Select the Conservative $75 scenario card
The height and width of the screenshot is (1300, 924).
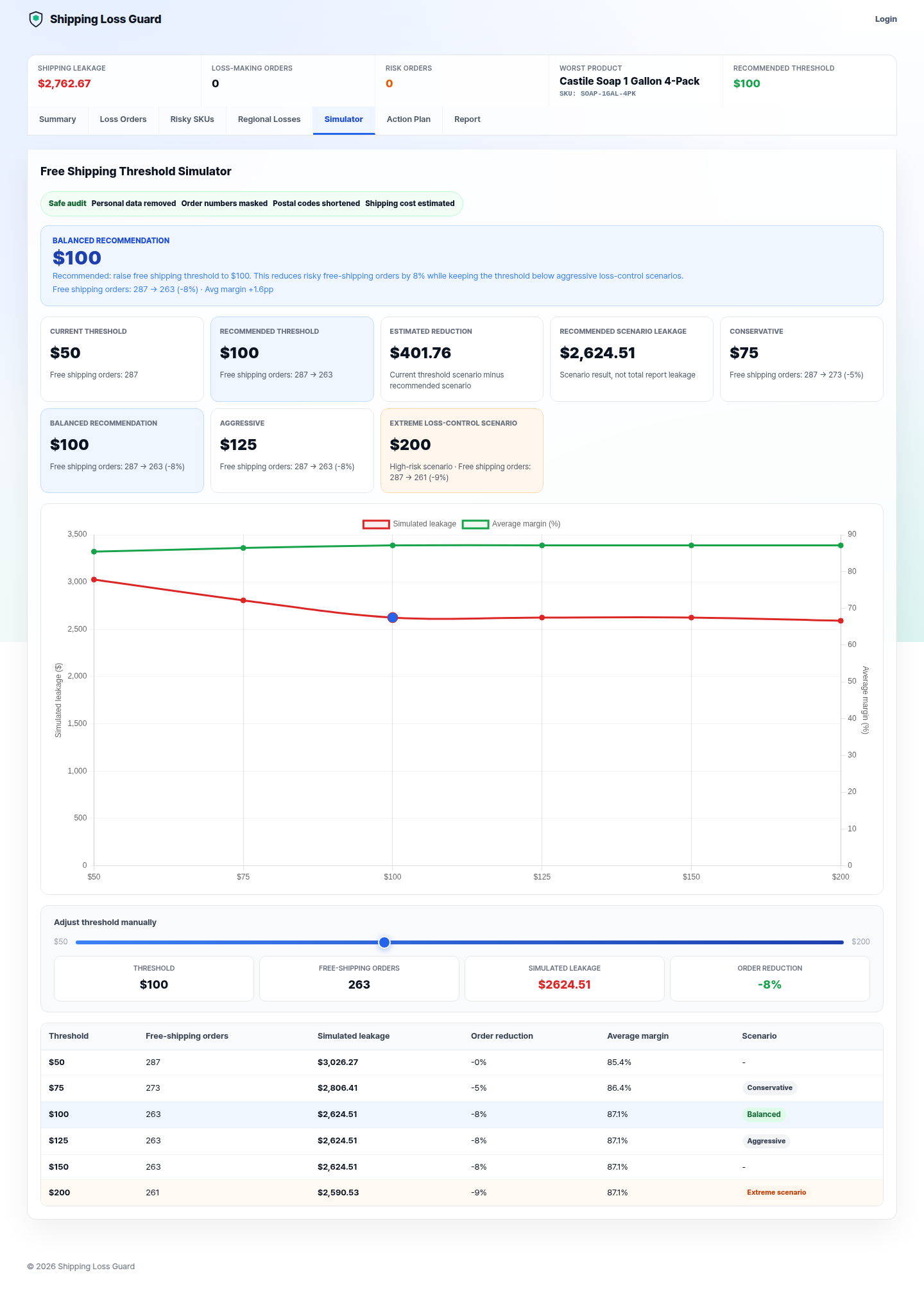[x=801, y=359]
